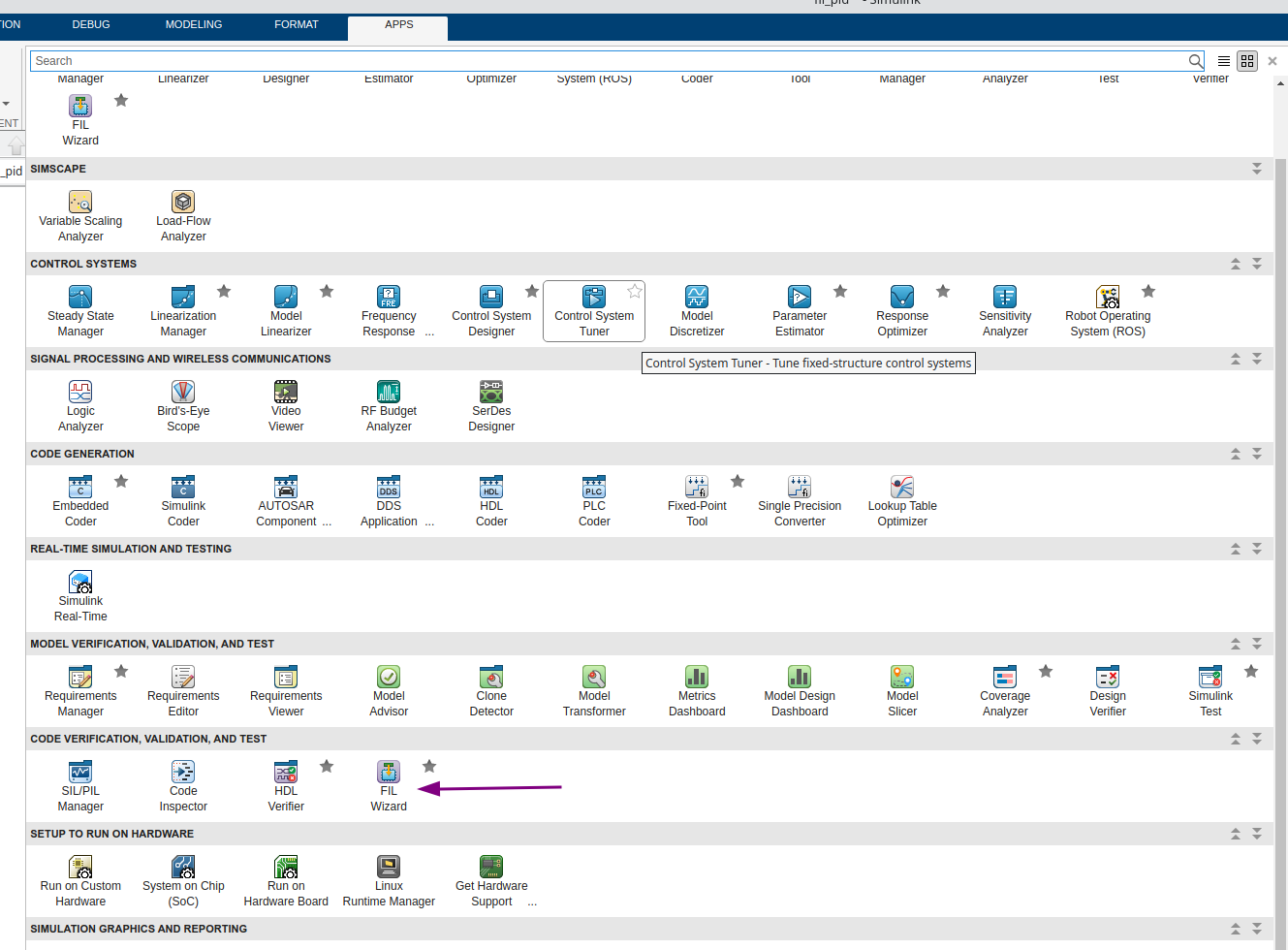Launch the Model Slicer app
This screenshot has height=950, width=1288.
pos(902,690)
